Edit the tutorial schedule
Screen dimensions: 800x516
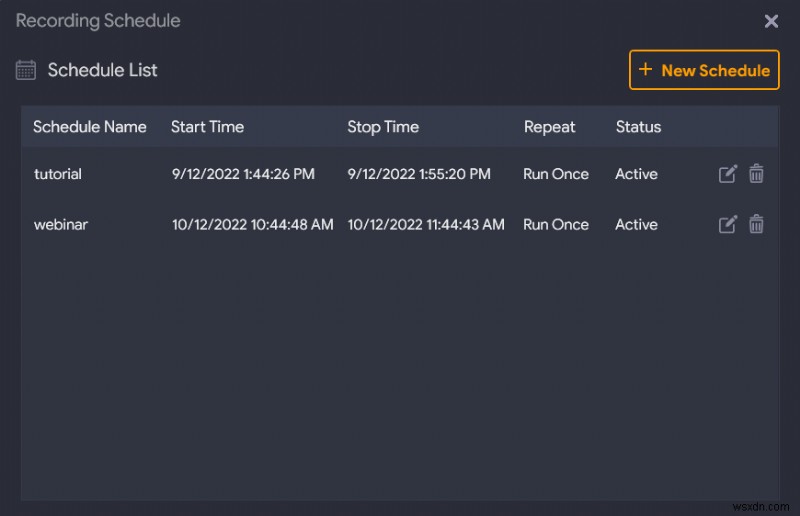tap(728, 174)
